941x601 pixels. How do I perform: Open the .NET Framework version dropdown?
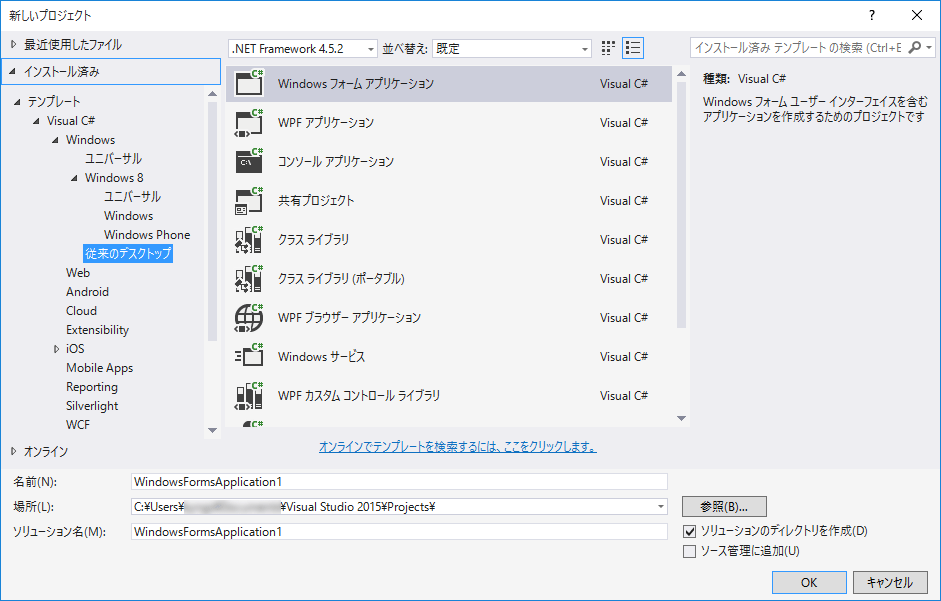(303, 48)
